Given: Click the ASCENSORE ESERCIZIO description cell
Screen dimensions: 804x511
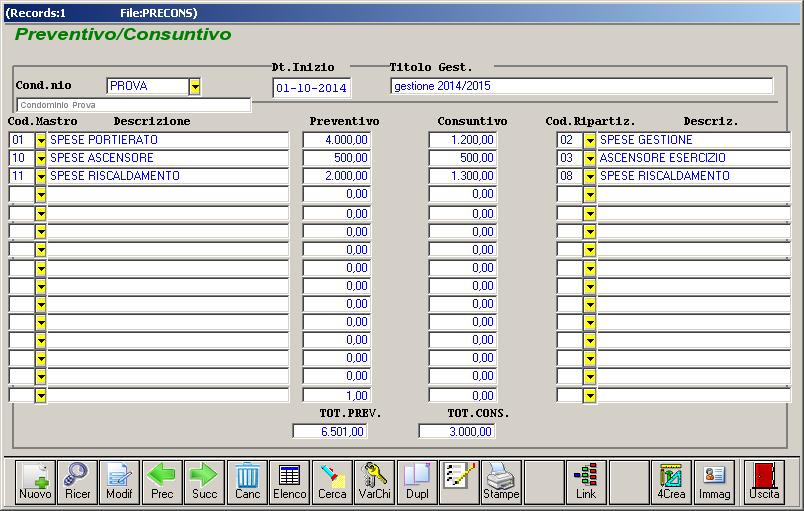Looking at the screenshot, I should [694, 158].
